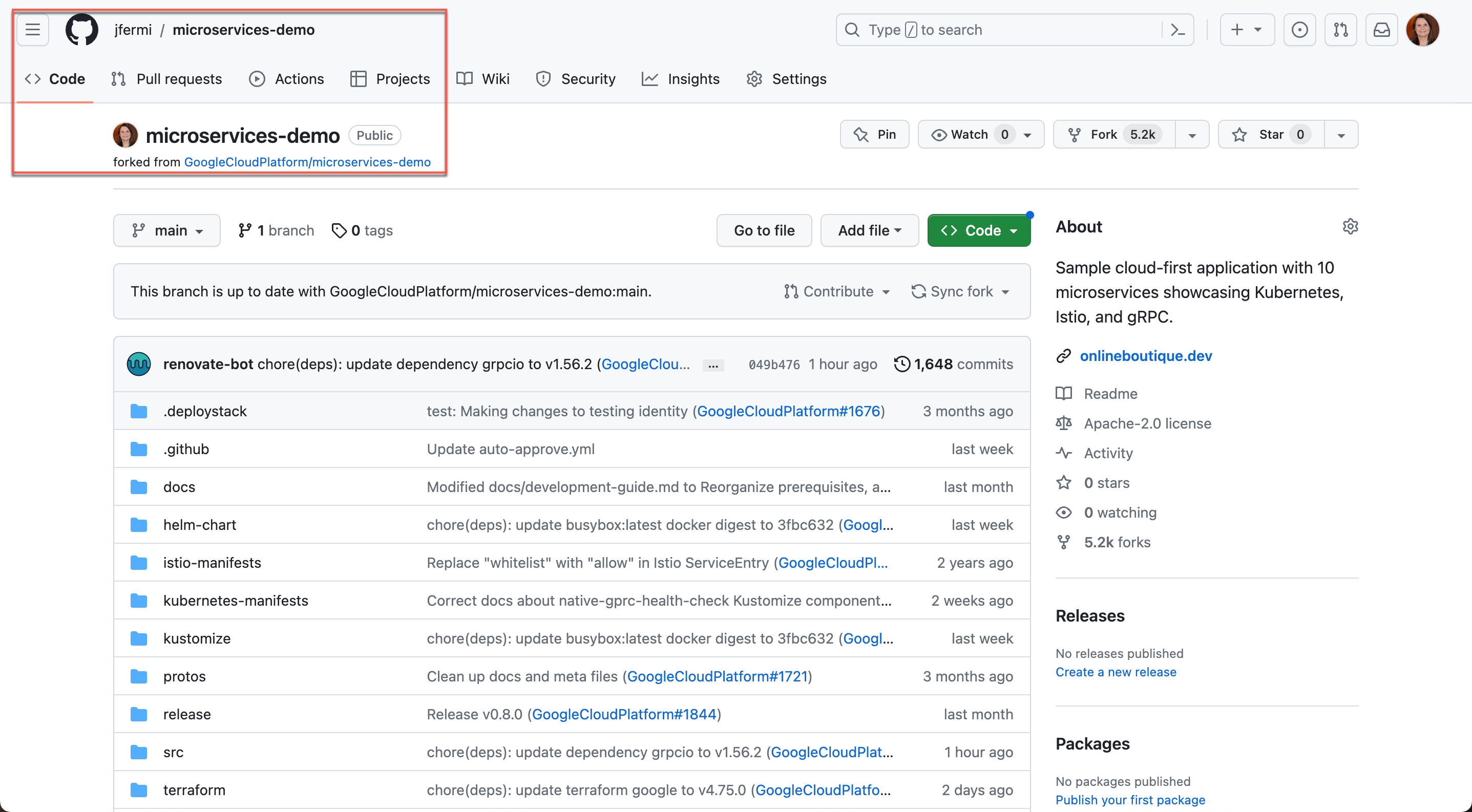1472x812 pixels.
Task: Click Publish your first package
Action: click(x=1130, y=799)
